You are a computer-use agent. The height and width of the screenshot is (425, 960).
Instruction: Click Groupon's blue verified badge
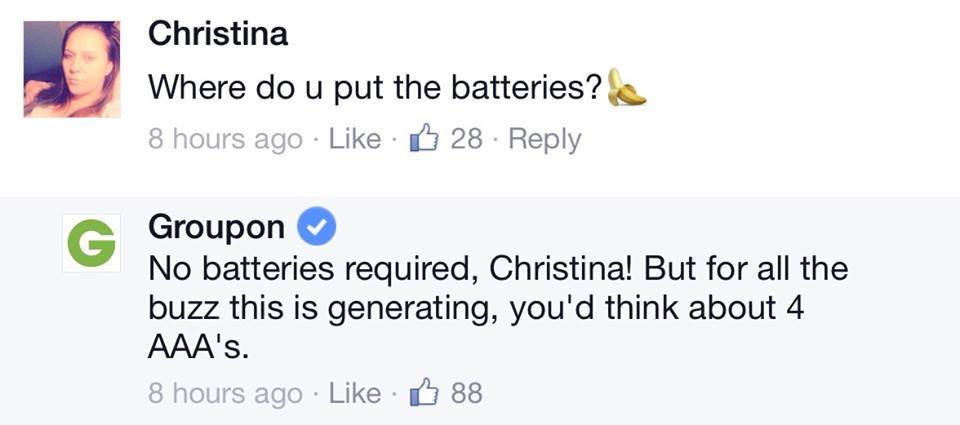click(x=318, y=229)
